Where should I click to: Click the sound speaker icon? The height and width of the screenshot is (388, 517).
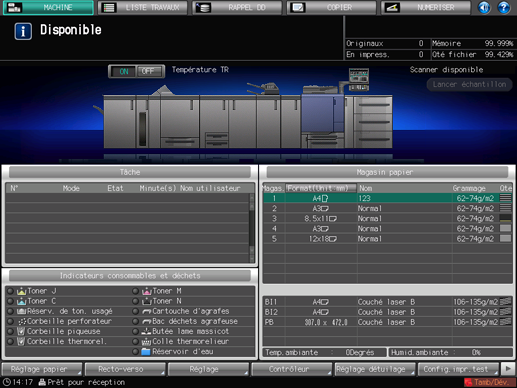pos(484,7)
